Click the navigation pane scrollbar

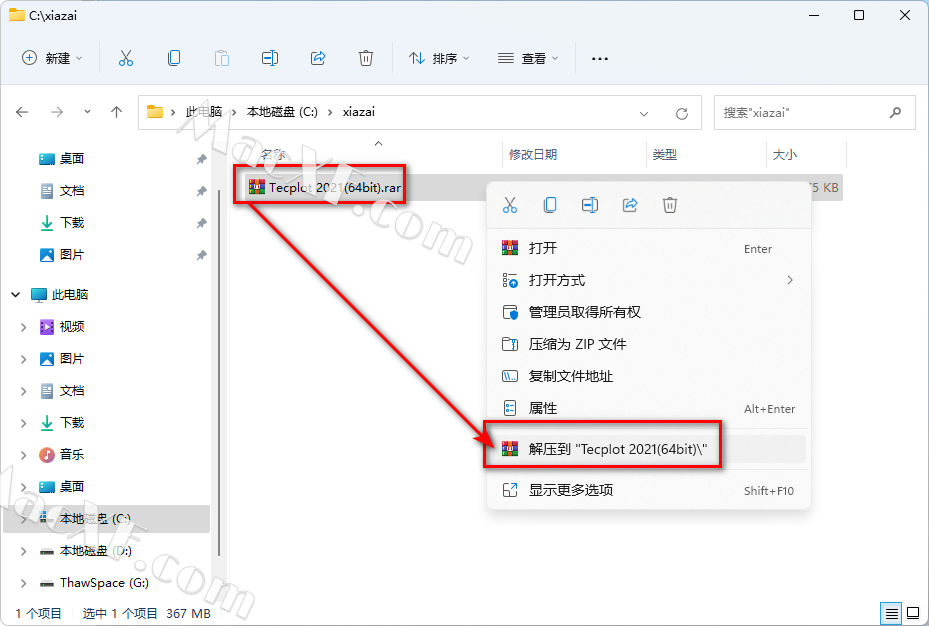click(219, 373)
